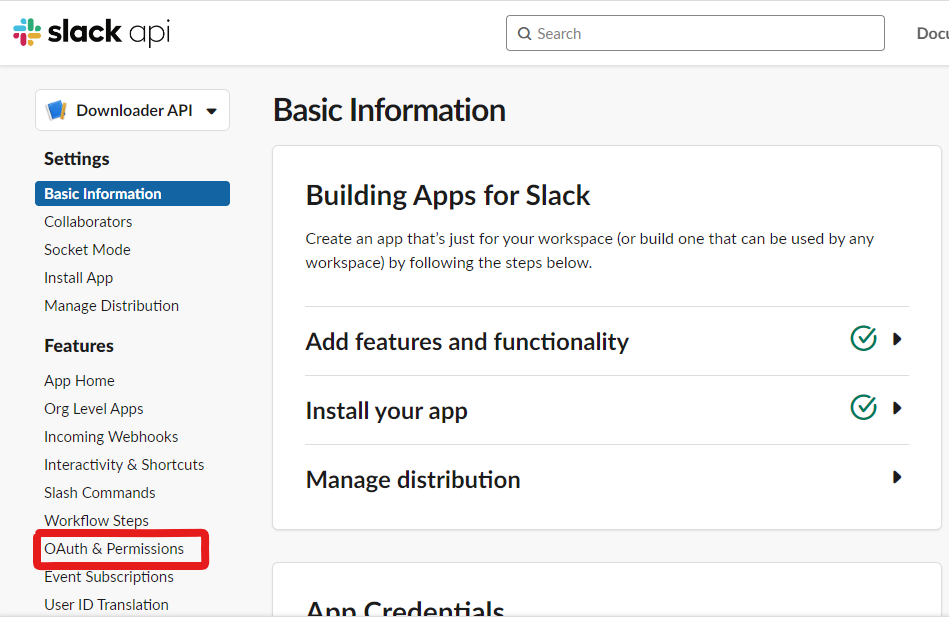Viewport: 949px width, 617px height.
Task: Expand the Install your app section
Action: (x=897, y=408)
